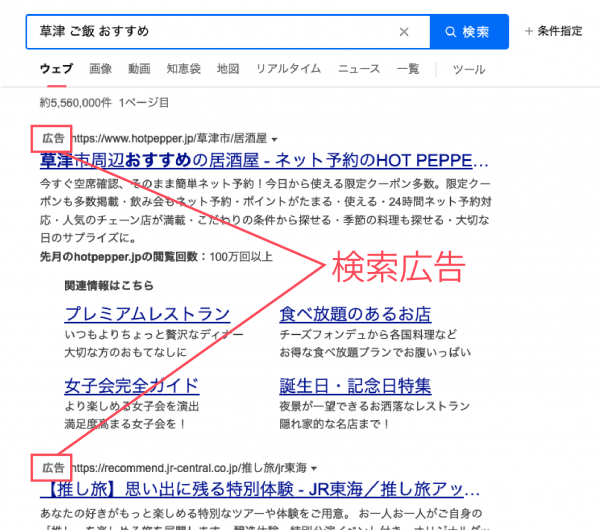Switch to the 動画 tab
The height and width of the screenshot is (530, 600).
point(139,69)
